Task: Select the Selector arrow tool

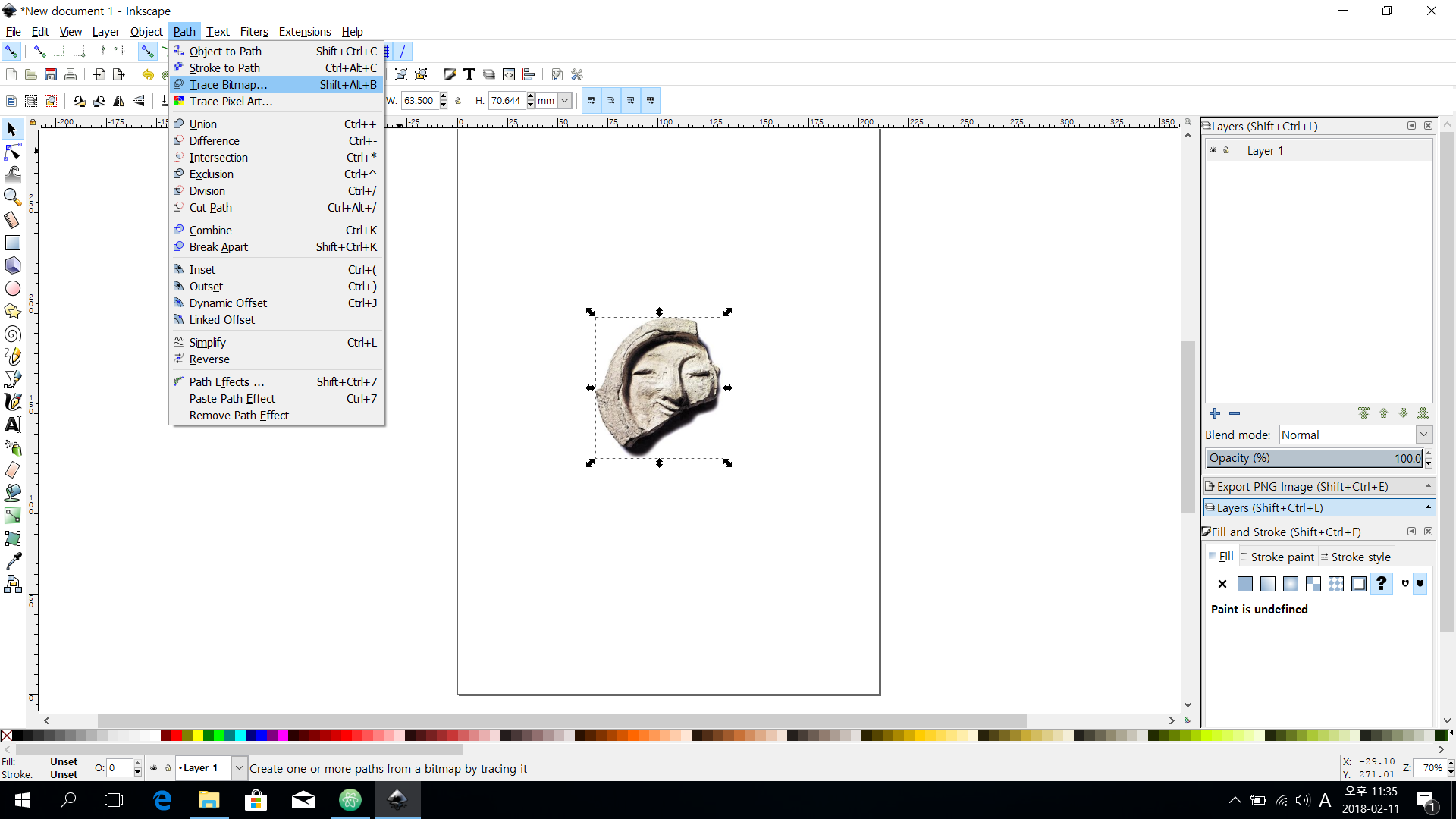Action: click(x=12, y=129)
